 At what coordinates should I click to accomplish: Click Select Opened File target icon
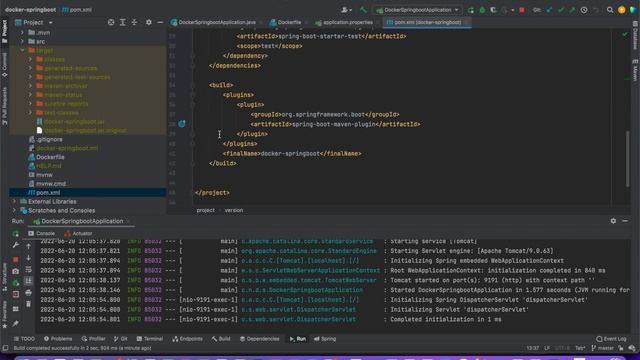coord(111,22)
